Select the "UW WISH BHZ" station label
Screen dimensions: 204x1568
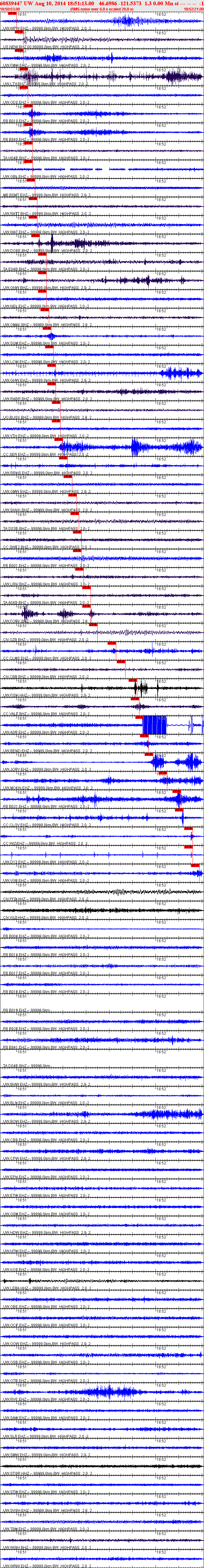[x=16, y=1547]
